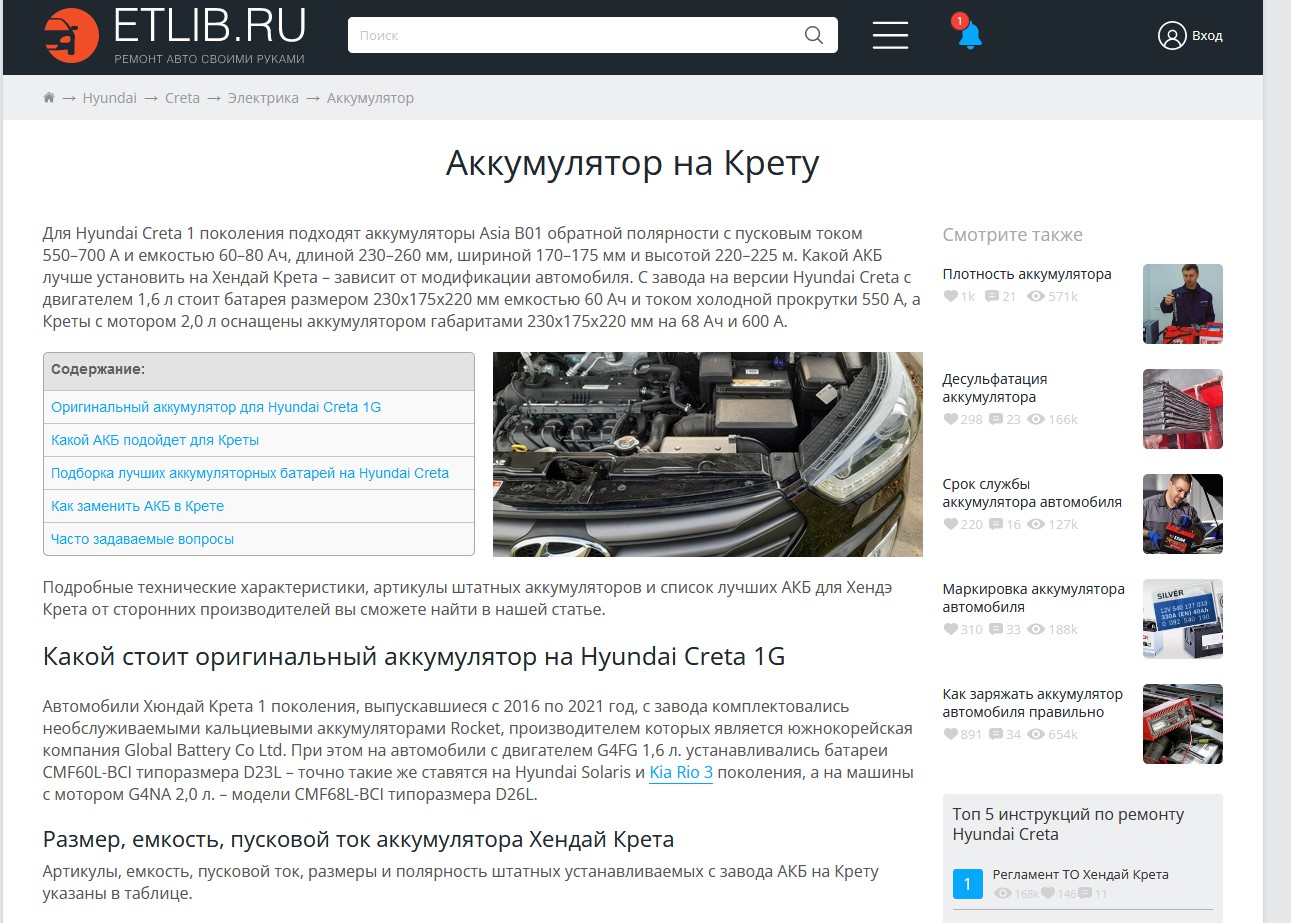The height and width of the screenshot is (923, 1291).
Task: Open thumbnail for Десульфатация аккумулятора
Action: coord(1183,409)
